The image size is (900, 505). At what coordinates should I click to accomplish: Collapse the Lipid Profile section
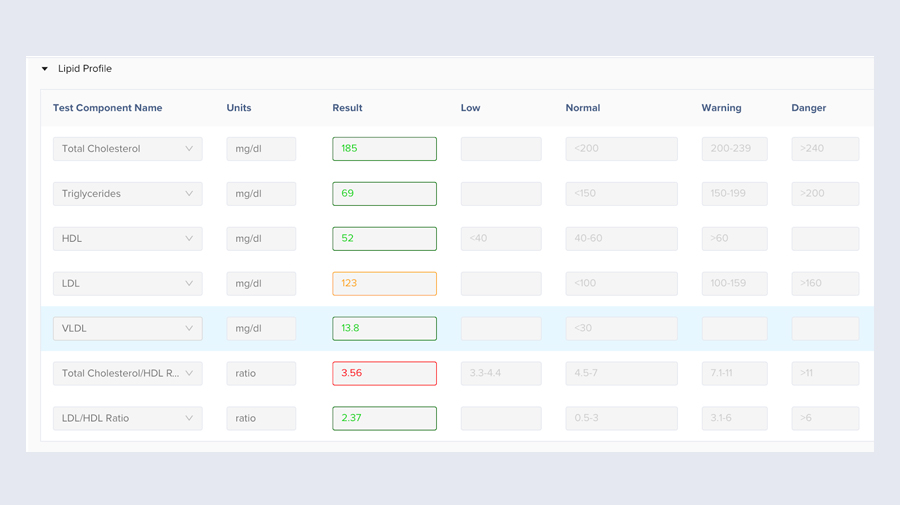[x=44, y=69]
